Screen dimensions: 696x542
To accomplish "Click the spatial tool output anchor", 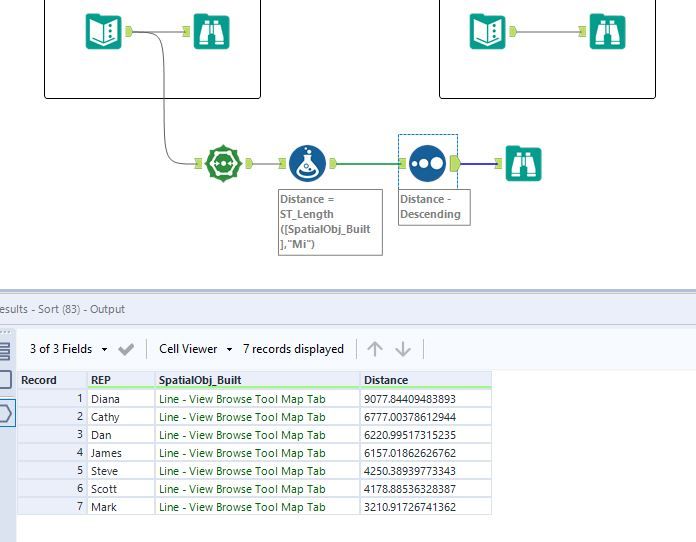I will click(x=249, y=163).
